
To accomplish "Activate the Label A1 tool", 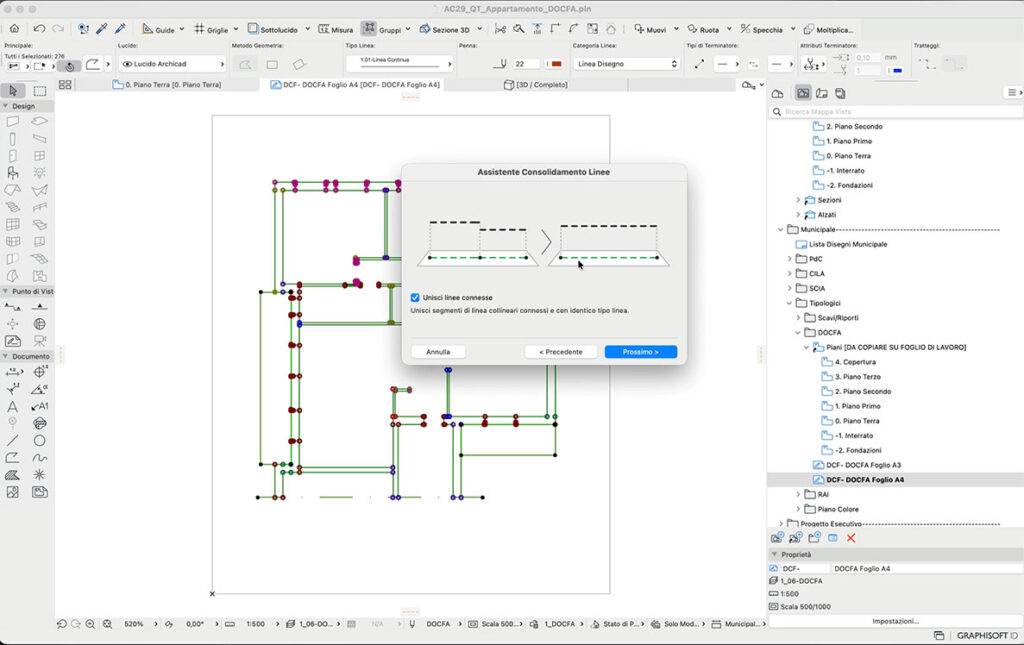I will [40, 406].
